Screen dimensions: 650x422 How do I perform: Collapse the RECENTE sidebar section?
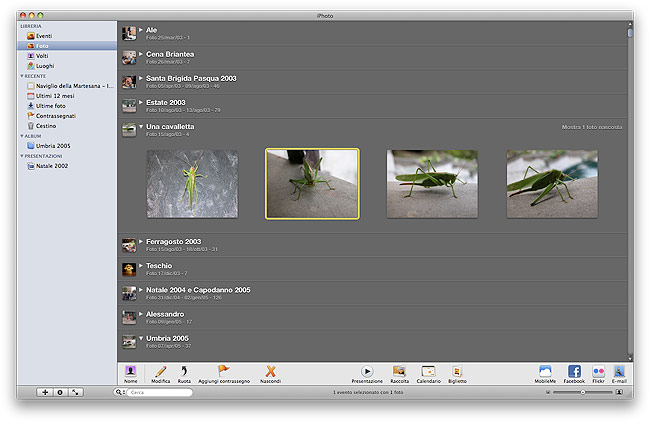[22, 76]
